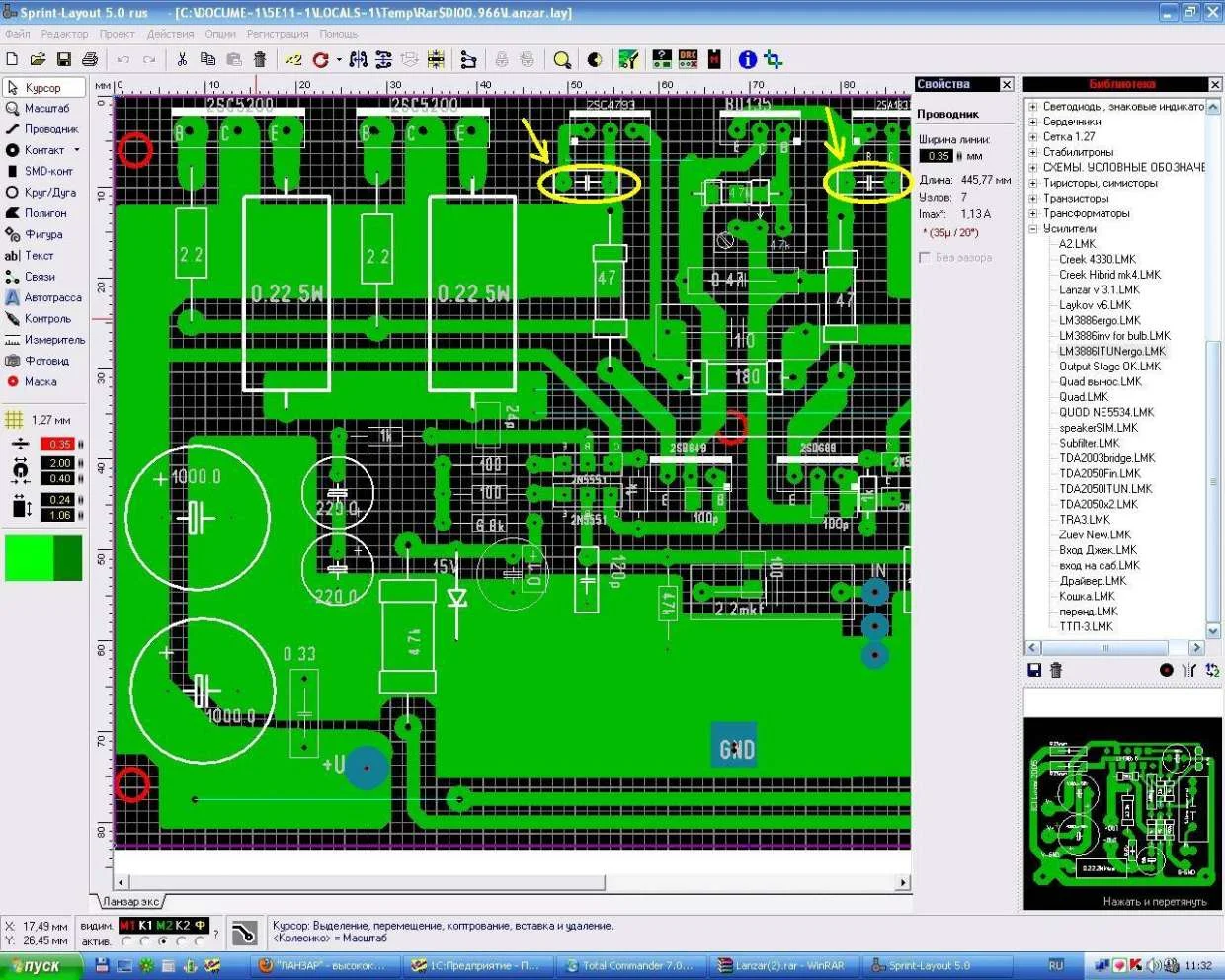
Task: Collapse the Усилители library folder
Action: (1033, 229)
